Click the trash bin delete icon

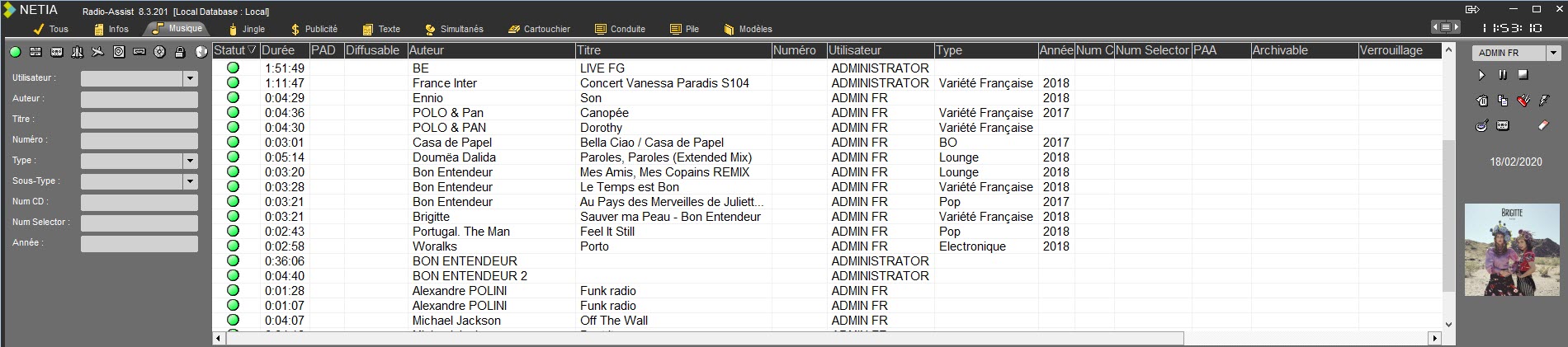(x=1482, y=101)
